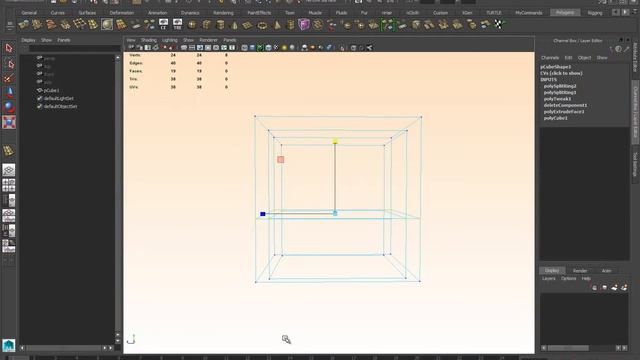Open viewport View menu

131,40
